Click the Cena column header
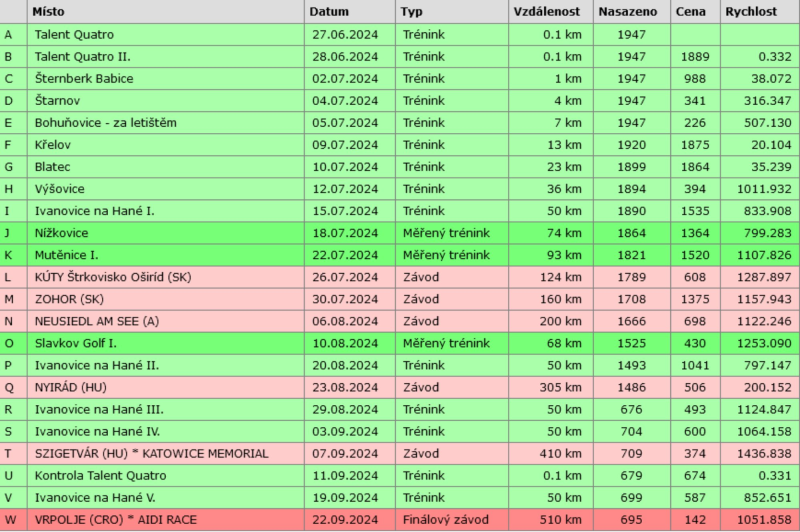Screen dimensions: 800x532 click(688, 12)
